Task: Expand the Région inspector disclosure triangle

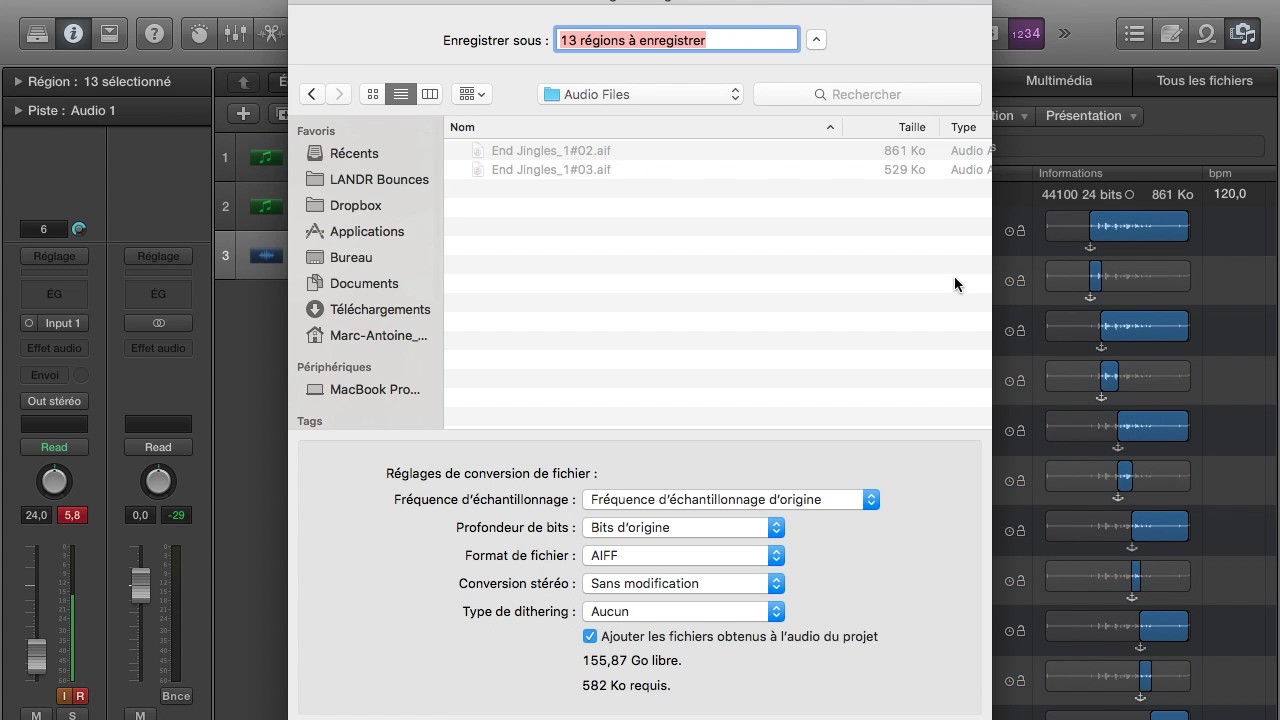Action: coord(18,82)
